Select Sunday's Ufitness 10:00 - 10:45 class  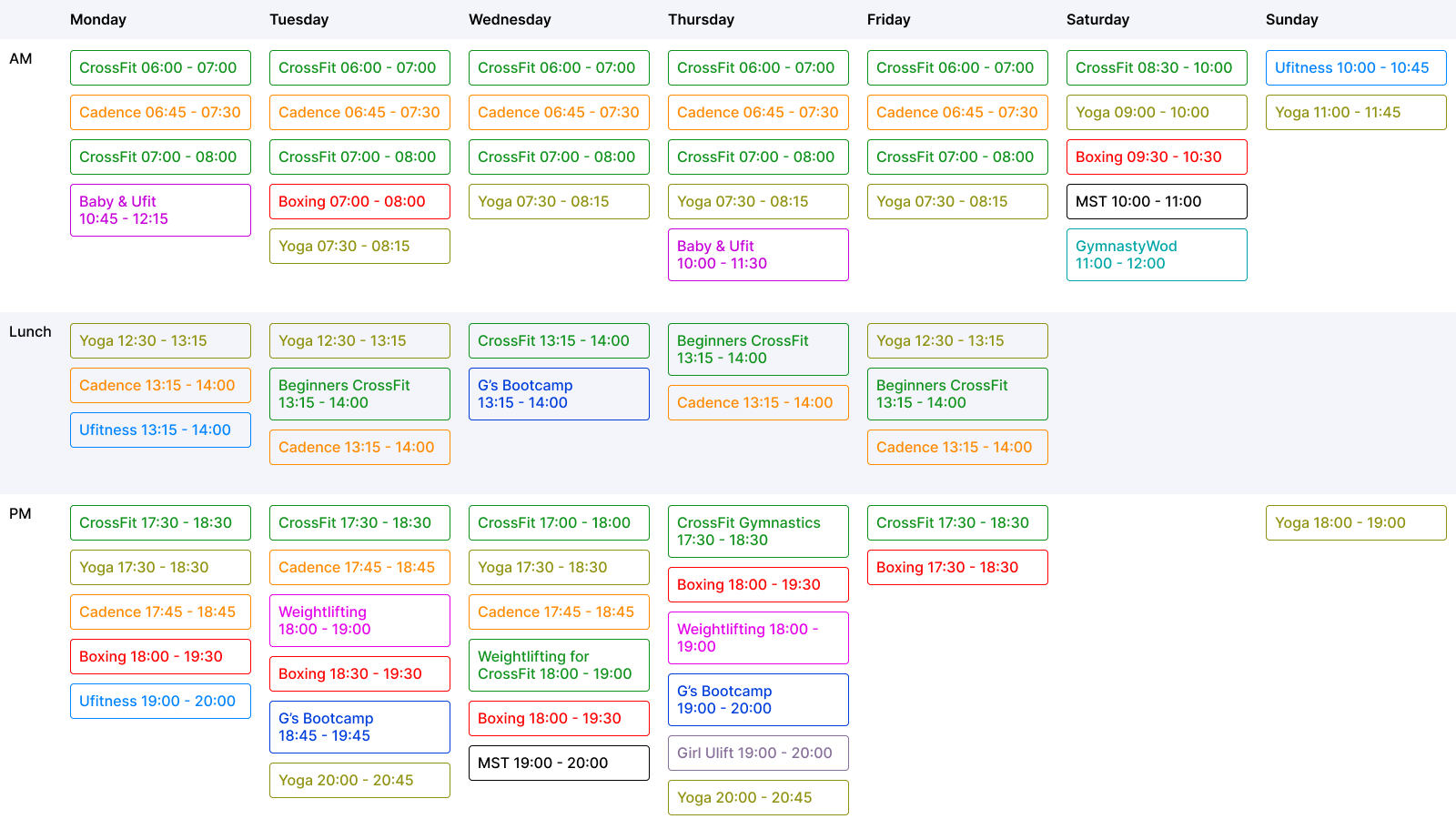pos(1356,67)
